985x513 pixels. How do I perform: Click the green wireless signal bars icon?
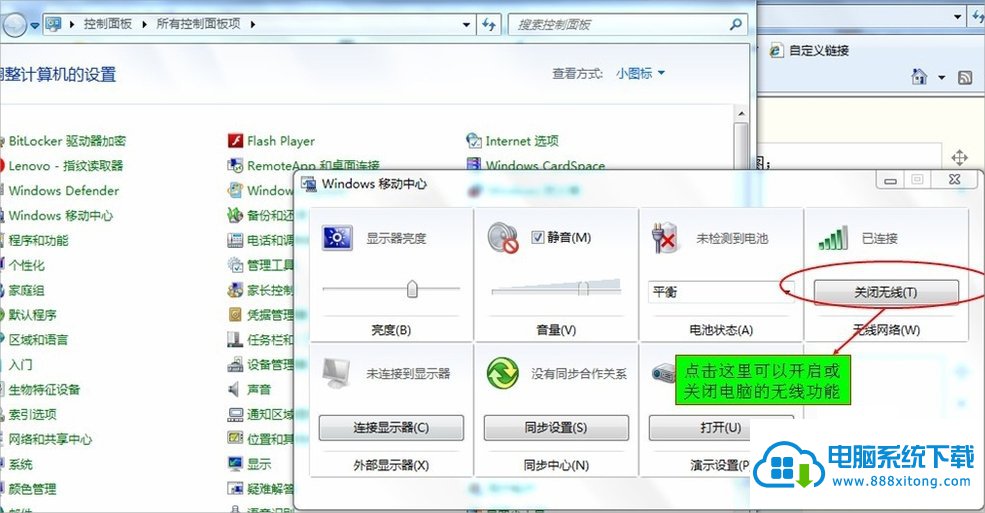(x=833, y=238)
